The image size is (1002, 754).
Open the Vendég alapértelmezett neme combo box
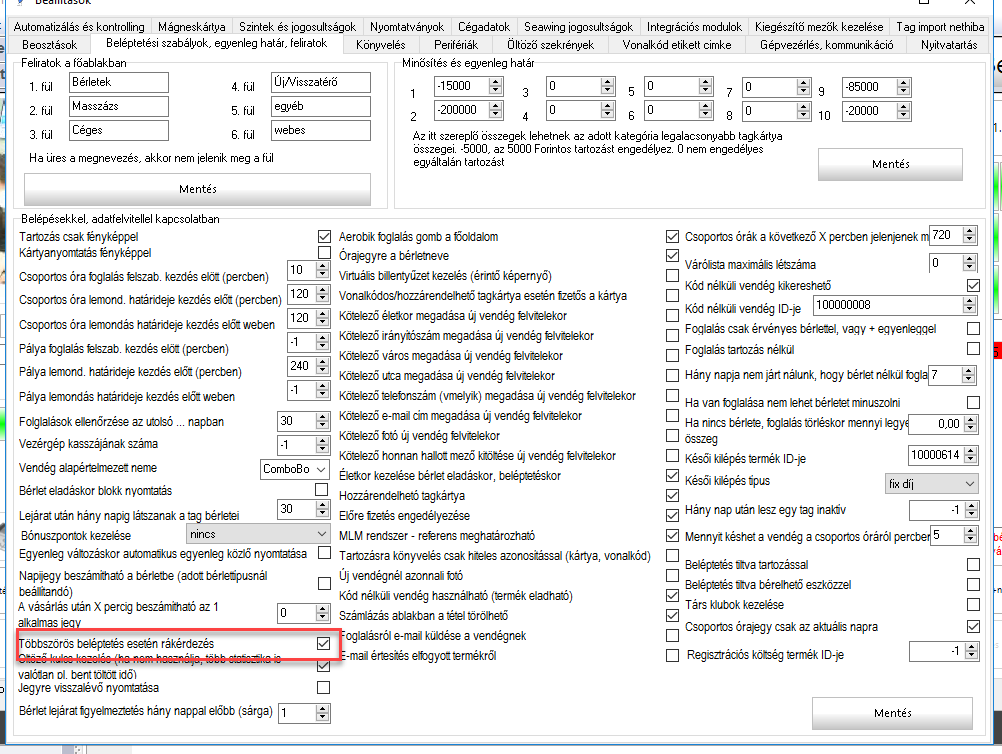tap(295, 469)
